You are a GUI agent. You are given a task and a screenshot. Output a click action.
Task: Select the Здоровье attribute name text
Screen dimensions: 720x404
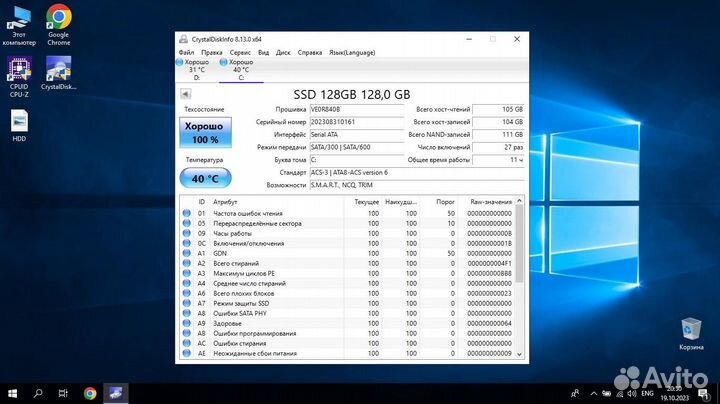point(227,323)
